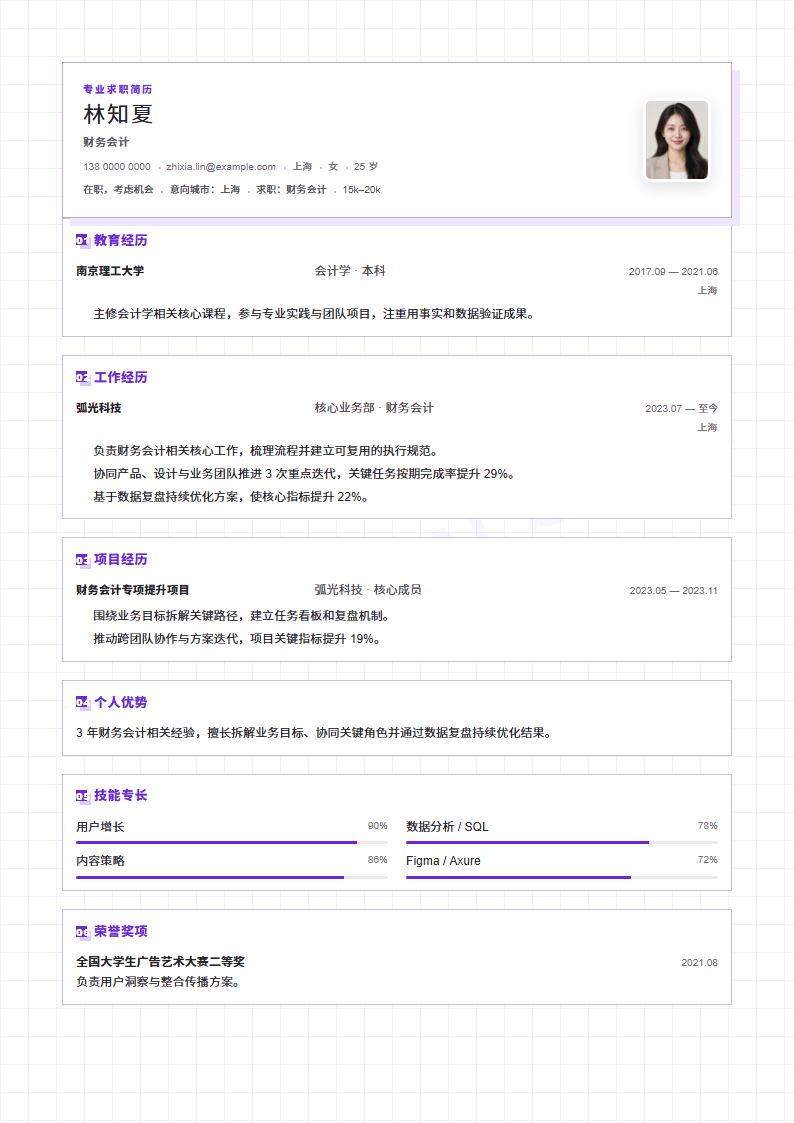Click the 技能专长 section heading
The height and width of the screenshot is (1123, 794).
[x=120, y=796]
